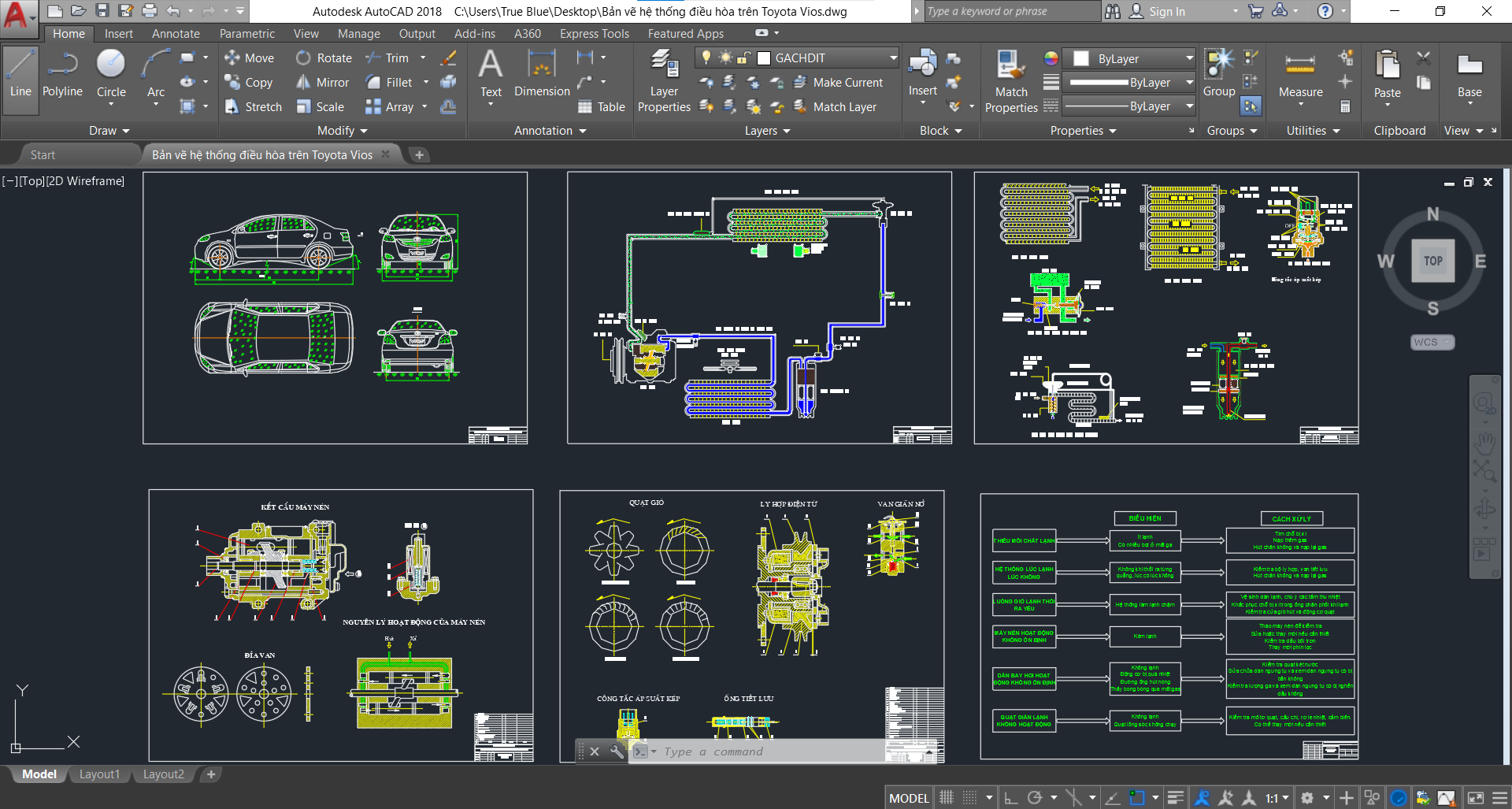The width and height of the screenshot is (1512, 809).
Task: Click Make Current layer button
Action: point(839,82)
